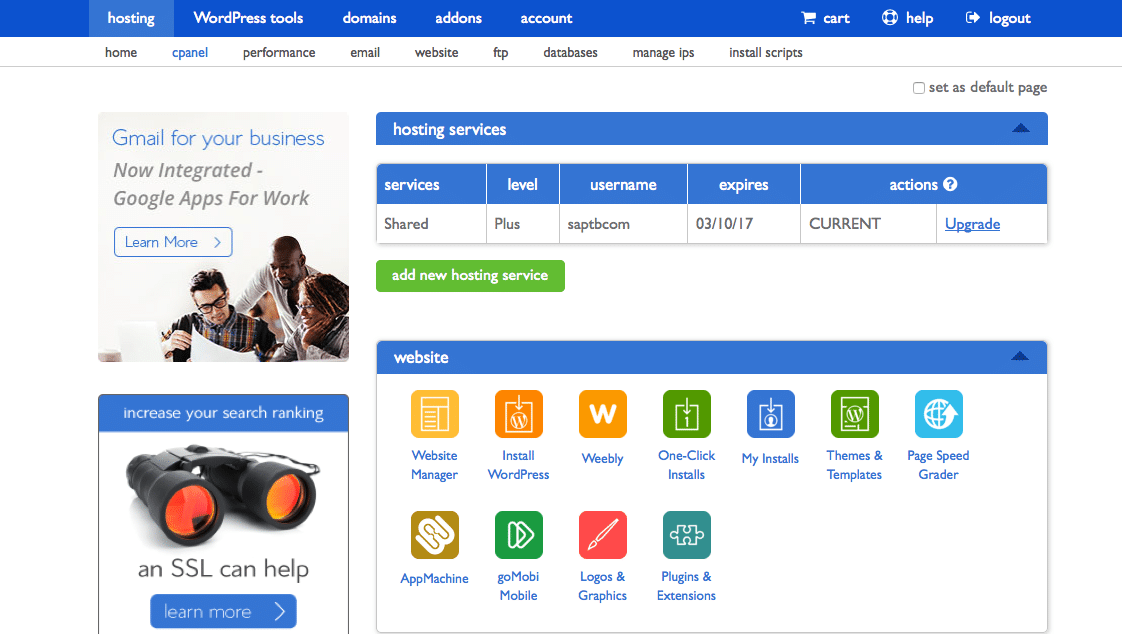The height and width of the screenshot is (634, 1122).
Task: Click Learn More in the Gmail ad
Action: pos(173,241)
